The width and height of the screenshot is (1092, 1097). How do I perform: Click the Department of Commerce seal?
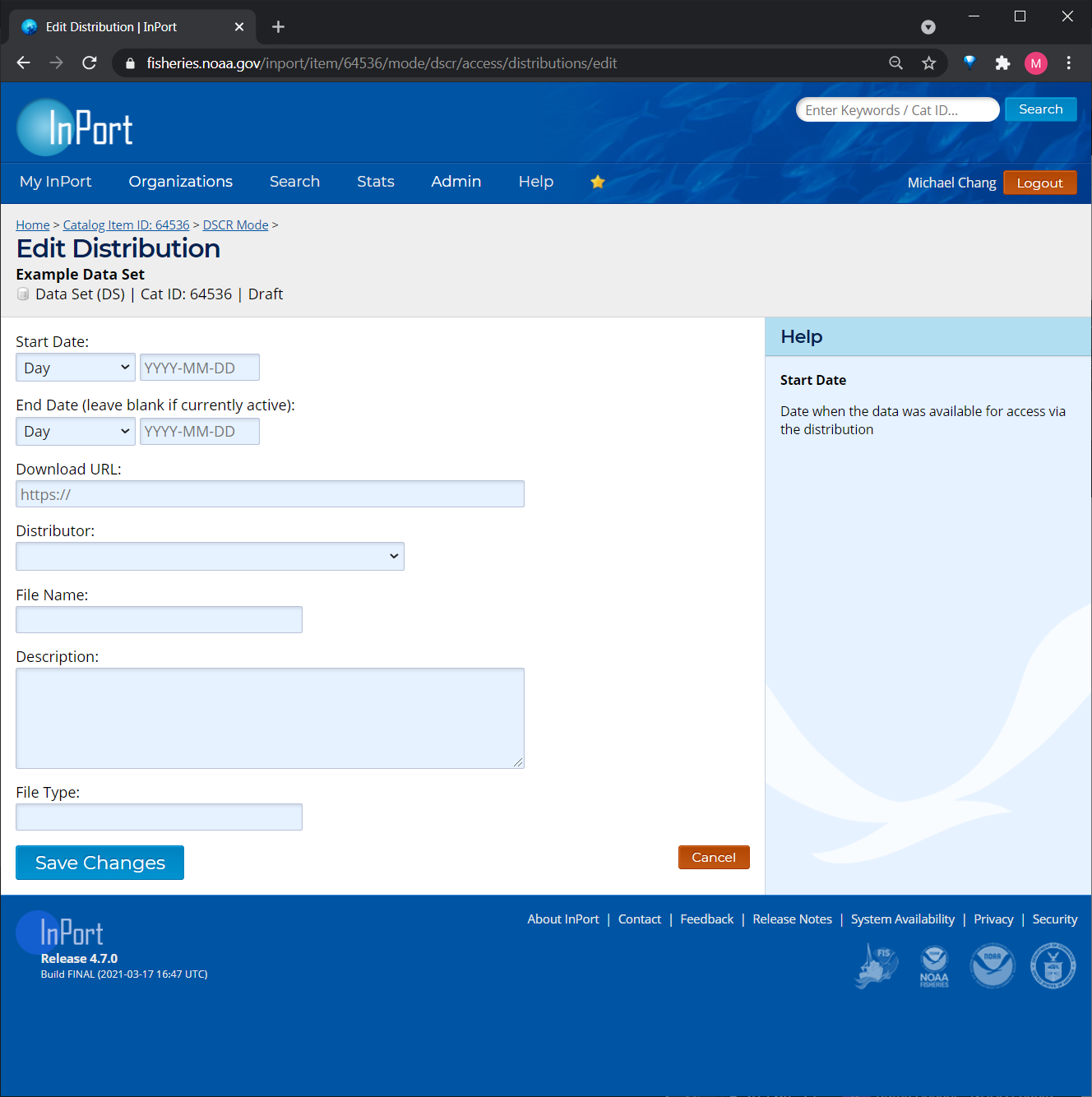point(1053,965)
